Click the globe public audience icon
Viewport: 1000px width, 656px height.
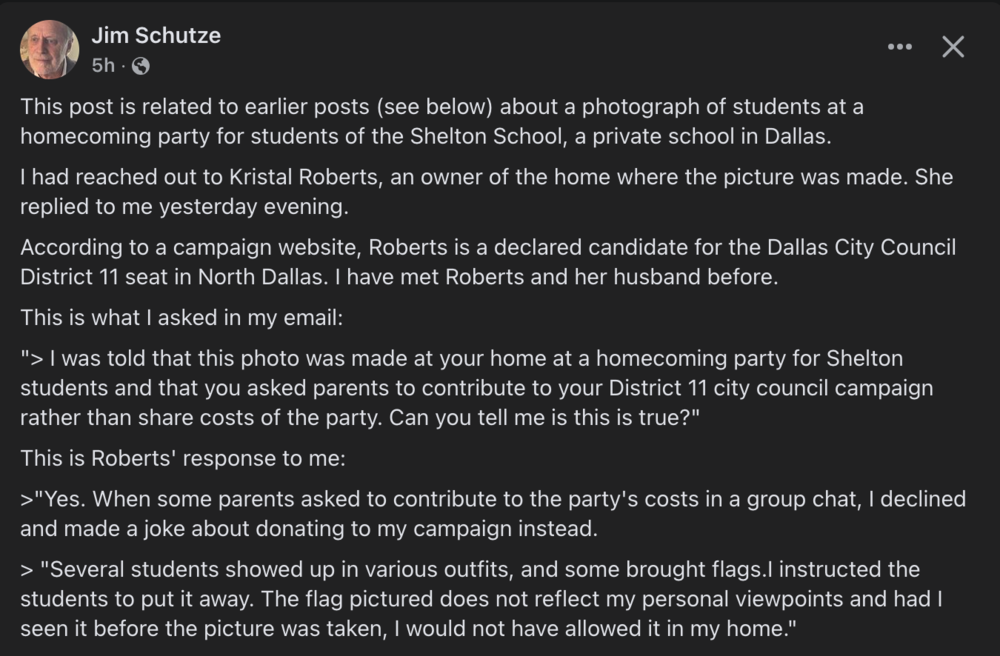pyautogui.click(x=141, y=66)
